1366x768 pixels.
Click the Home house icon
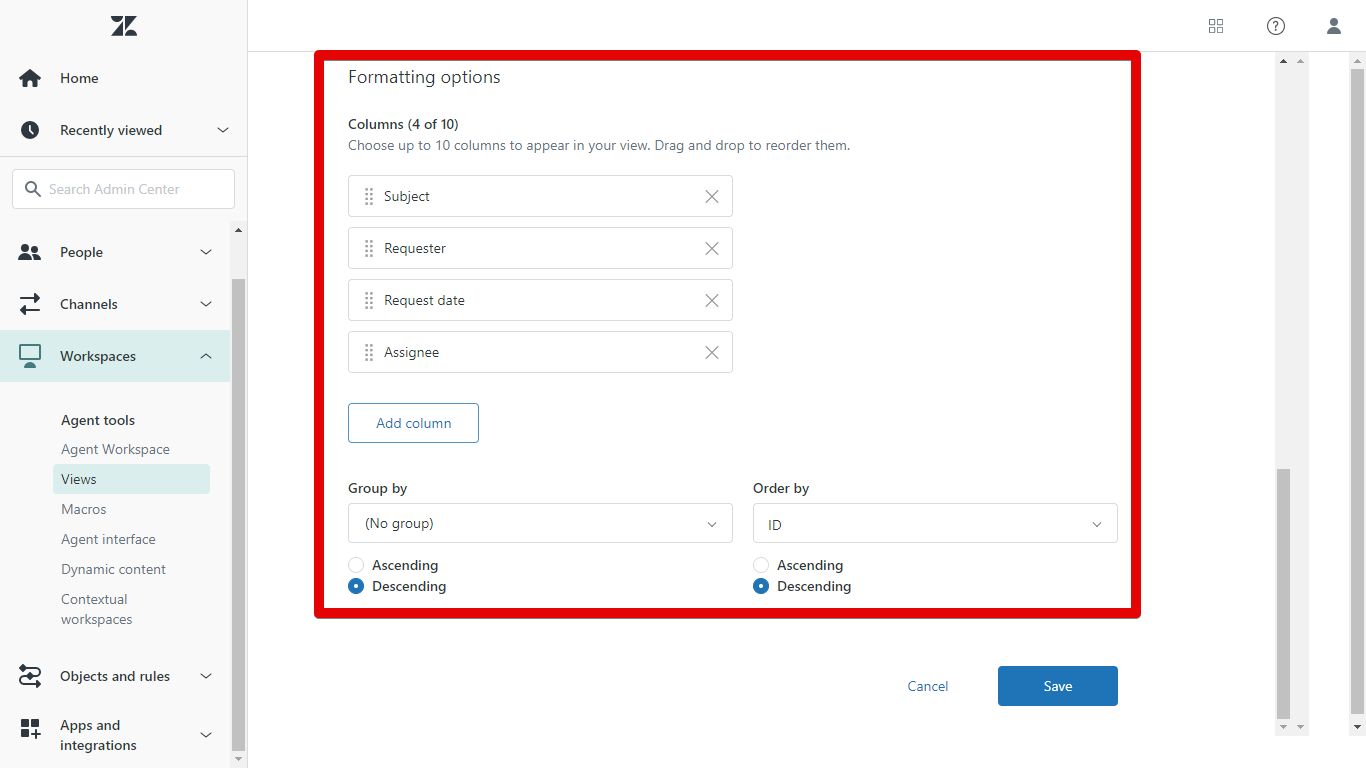[30, 78]
